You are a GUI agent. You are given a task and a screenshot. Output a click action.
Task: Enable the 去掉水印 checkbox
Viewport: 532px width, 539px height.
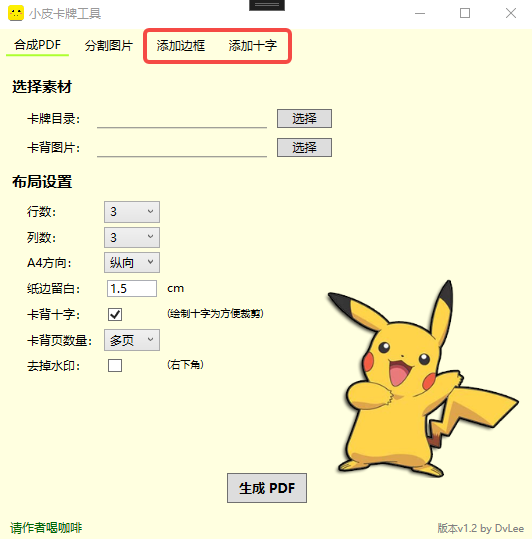[x=115, y=365]
